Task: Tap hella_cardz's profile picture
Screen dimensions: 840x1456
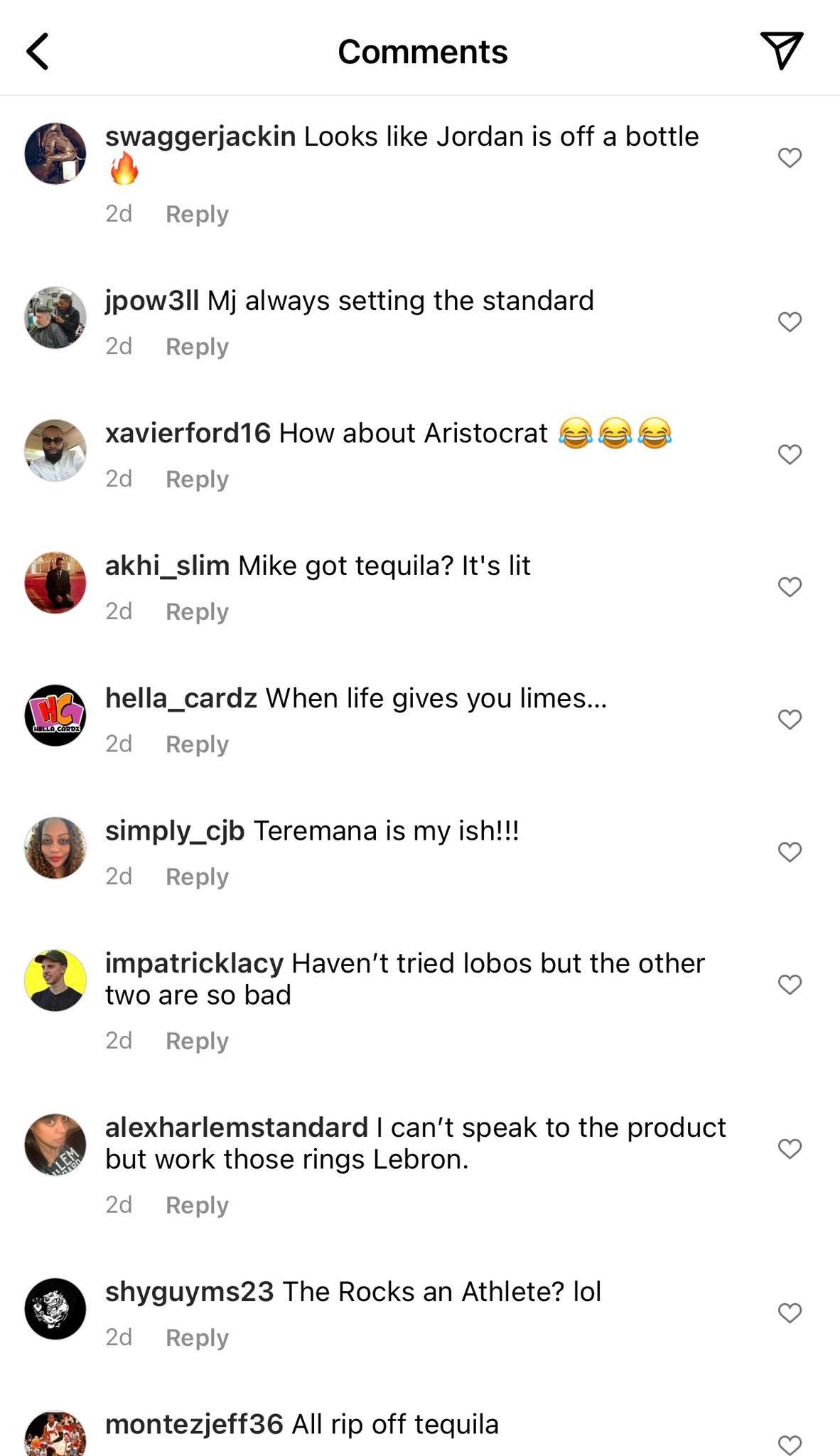Action: [x=55, y=715]
